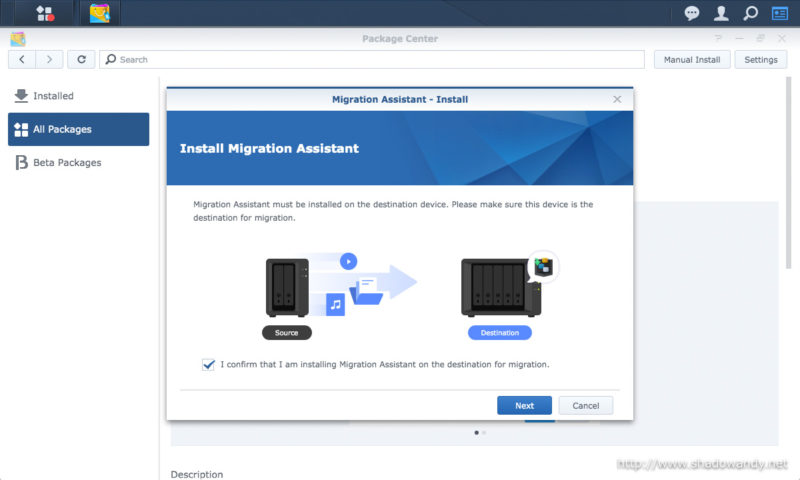Click the Package Center vertical scrollbar
The height and width of the screenshot is (480, 800).
tap(788, 173)
